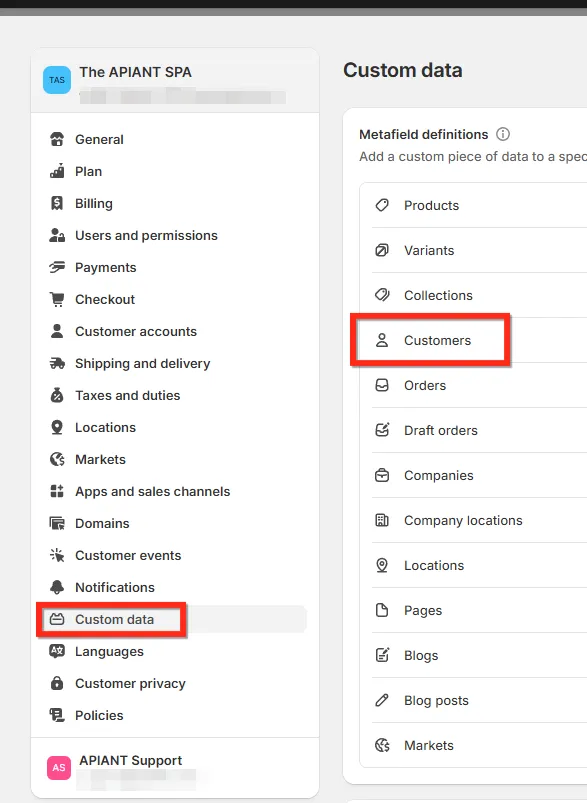Click the Notifications bell icon
This screenshot has height=803, width=587.
[x=57, y=587]
